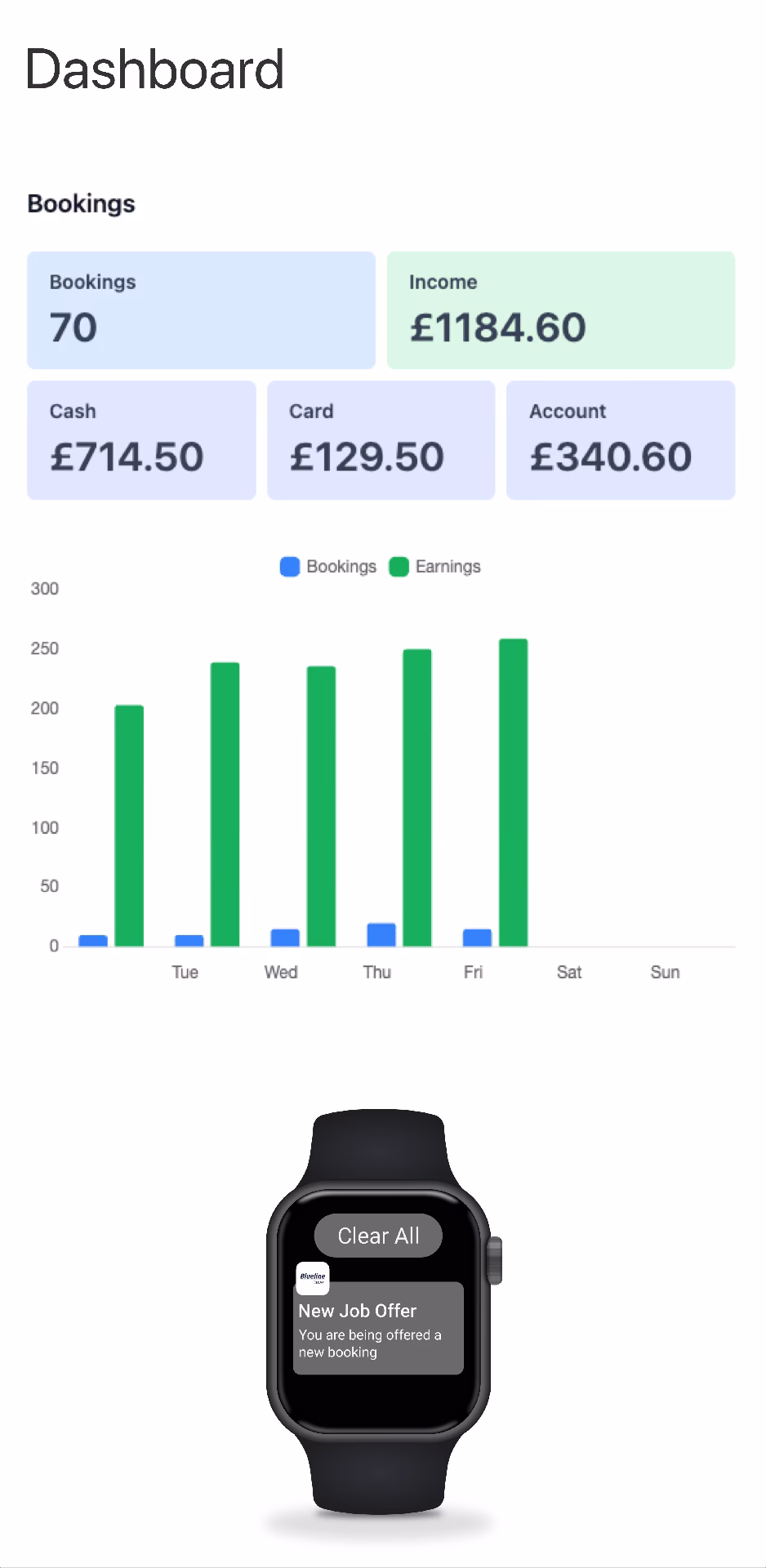Click the first day's green earnings bar
766x1568 pixels.
(x=129, y=825)
